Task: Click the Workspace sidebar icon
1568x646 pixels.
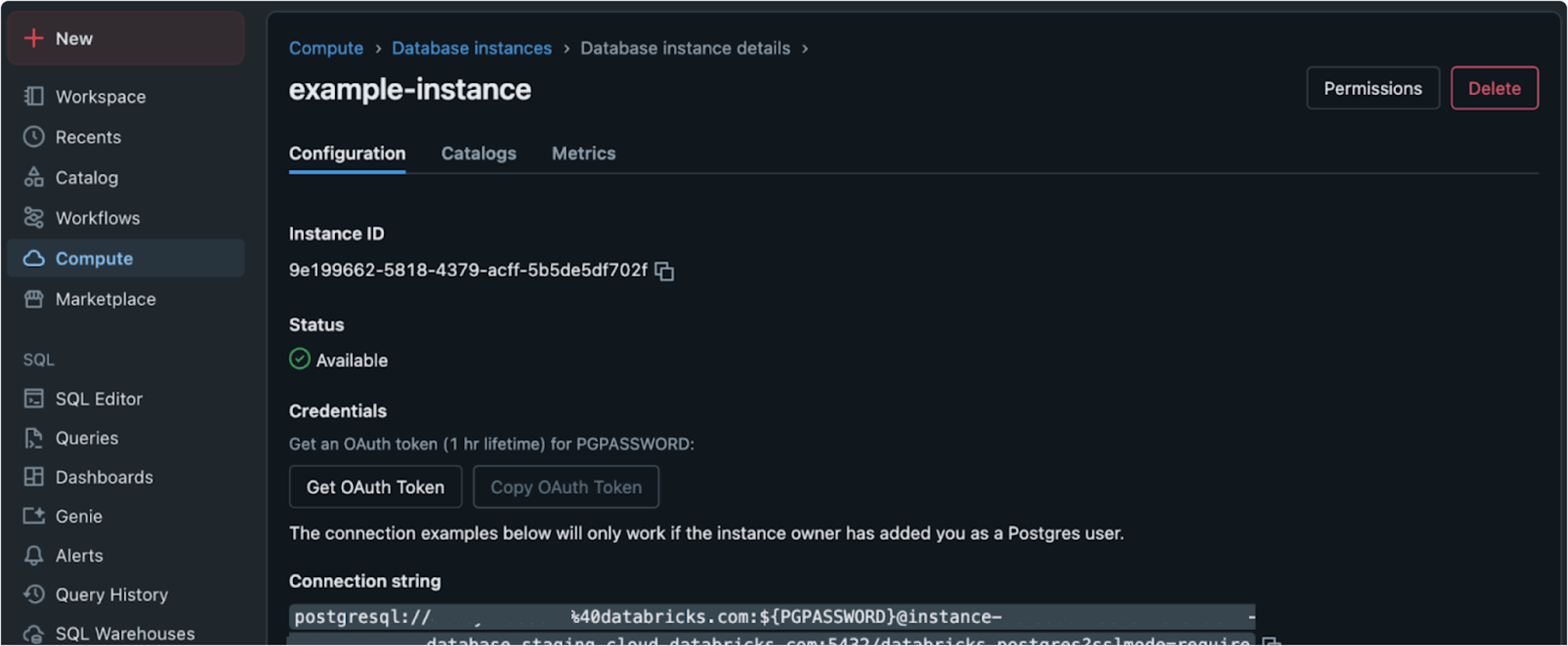Action: pyautogui.click(x=33, y=96)
